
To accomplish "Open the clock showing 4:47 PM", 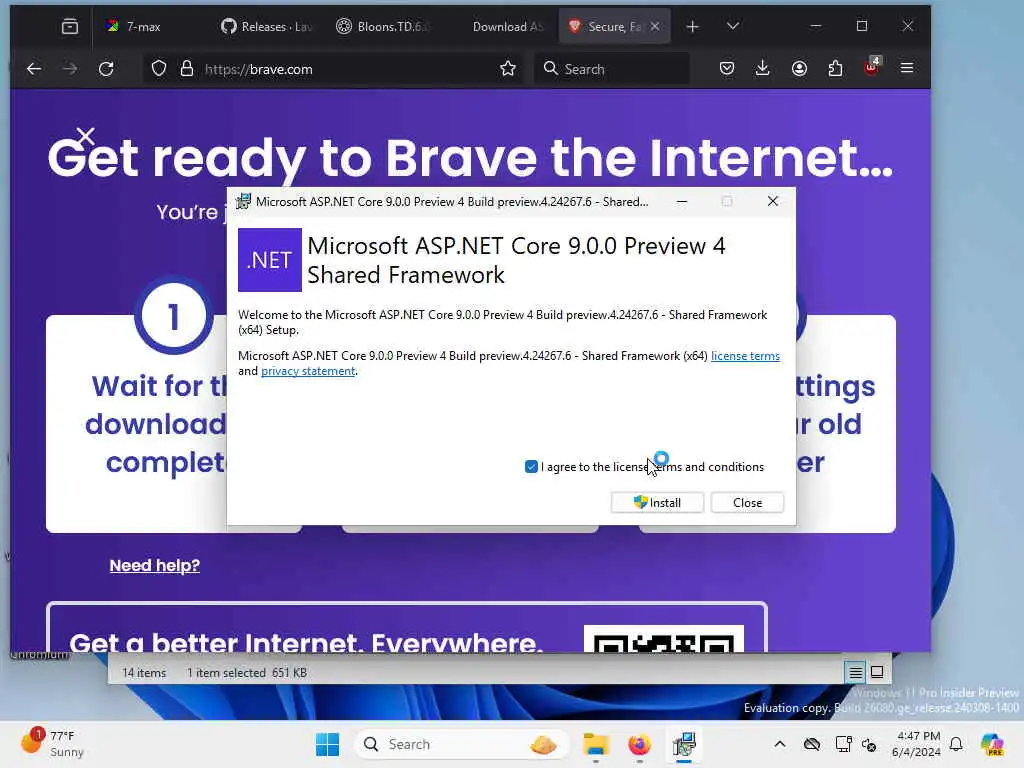I will 917,744.
